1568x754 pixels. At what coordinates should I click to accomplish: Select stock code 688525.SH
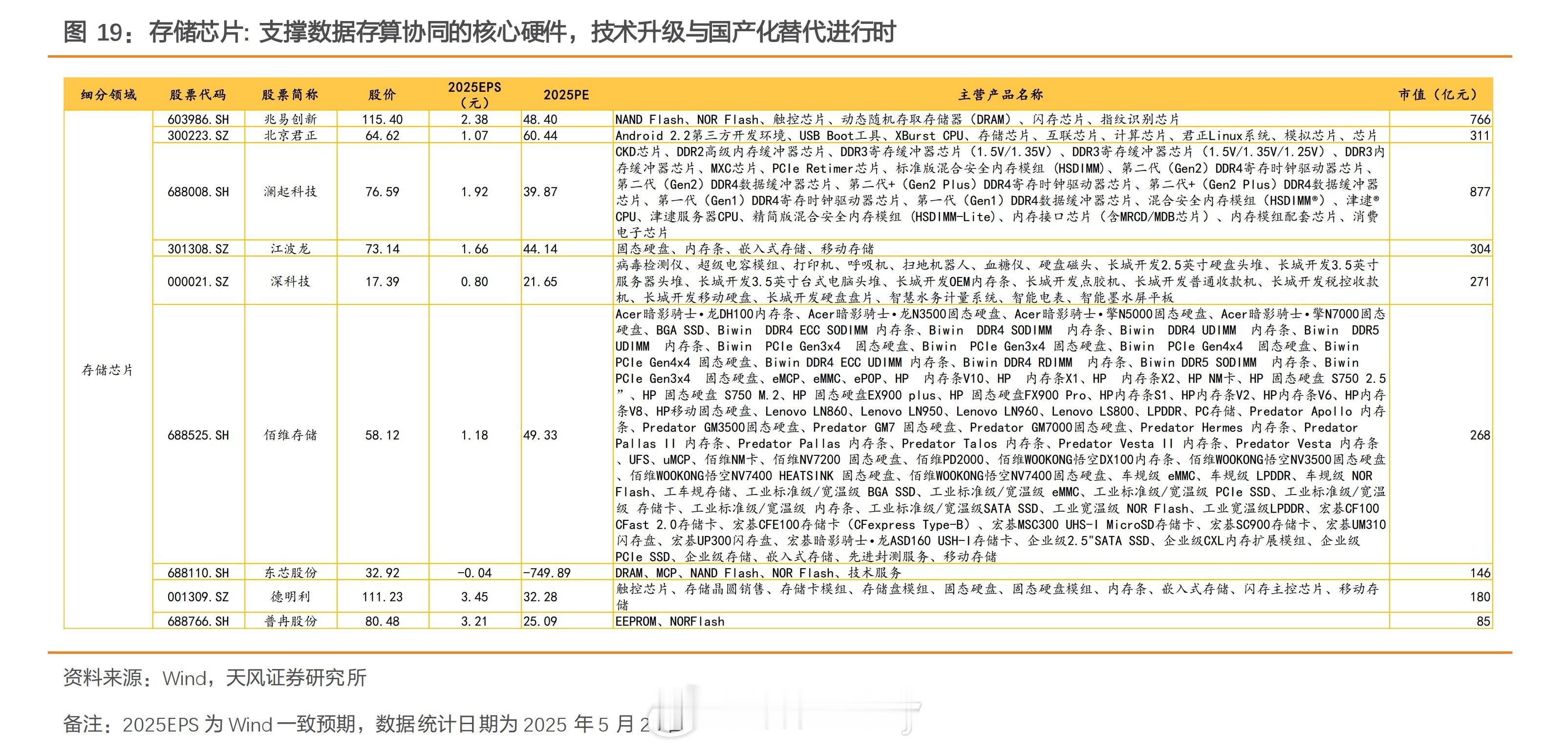(x=198, y=435)
